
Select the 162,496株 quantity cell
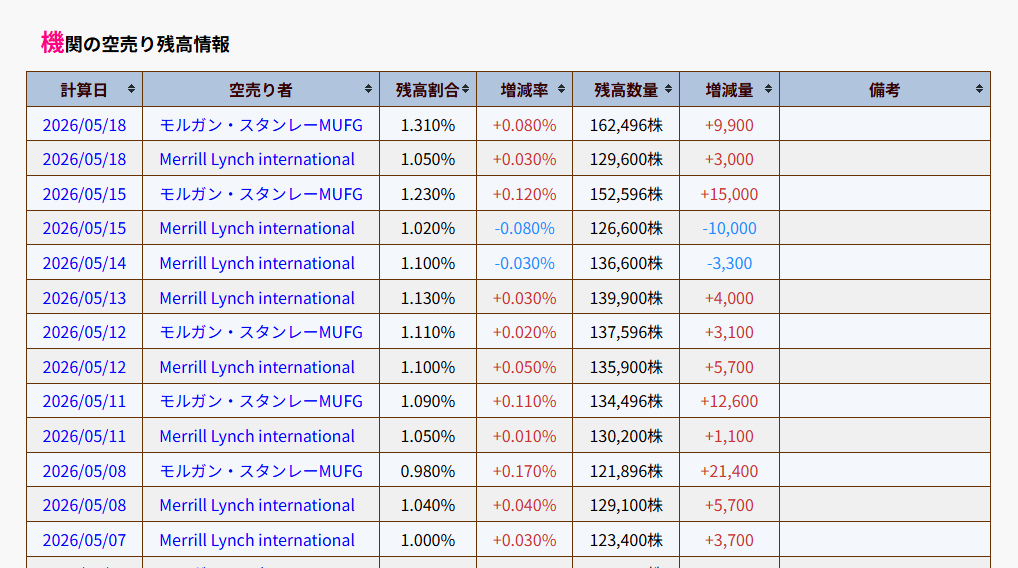click(627, 125)
